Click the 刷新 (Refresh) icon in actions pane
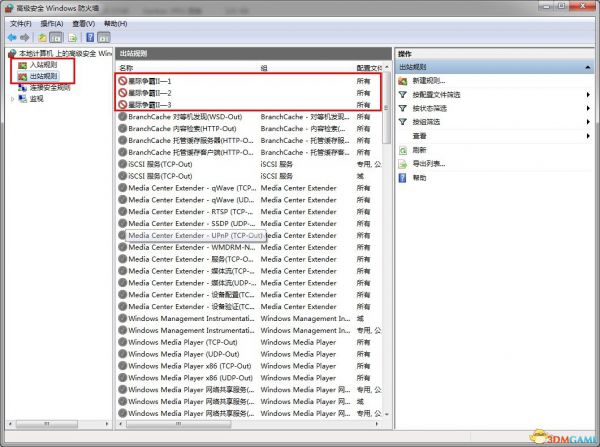This screenshot has width=600, height=447. pos(403,149)
